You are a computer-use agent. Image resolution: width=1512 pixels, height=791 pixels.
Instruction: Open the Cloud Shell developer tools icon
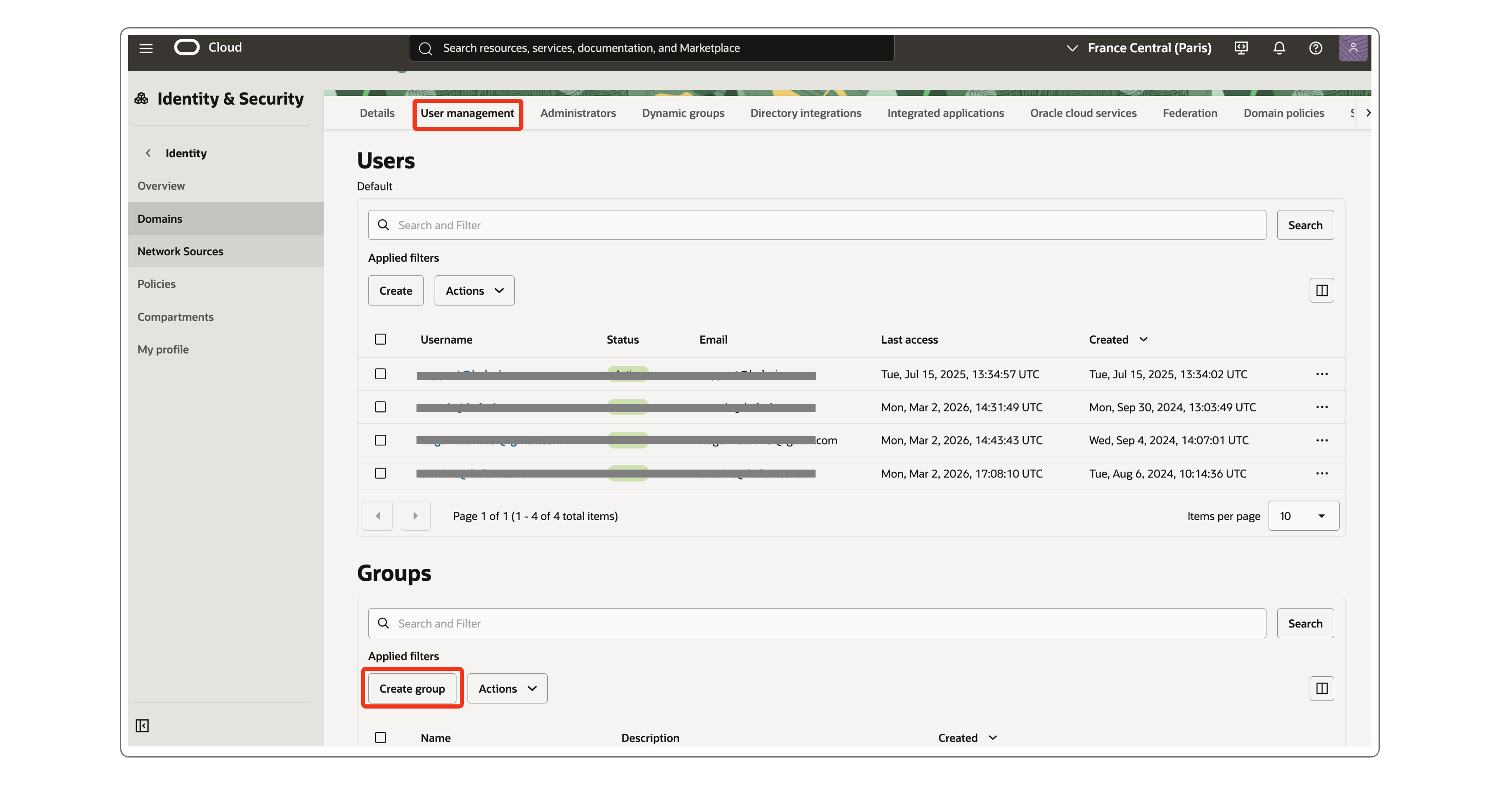(x=1241, y=48)
